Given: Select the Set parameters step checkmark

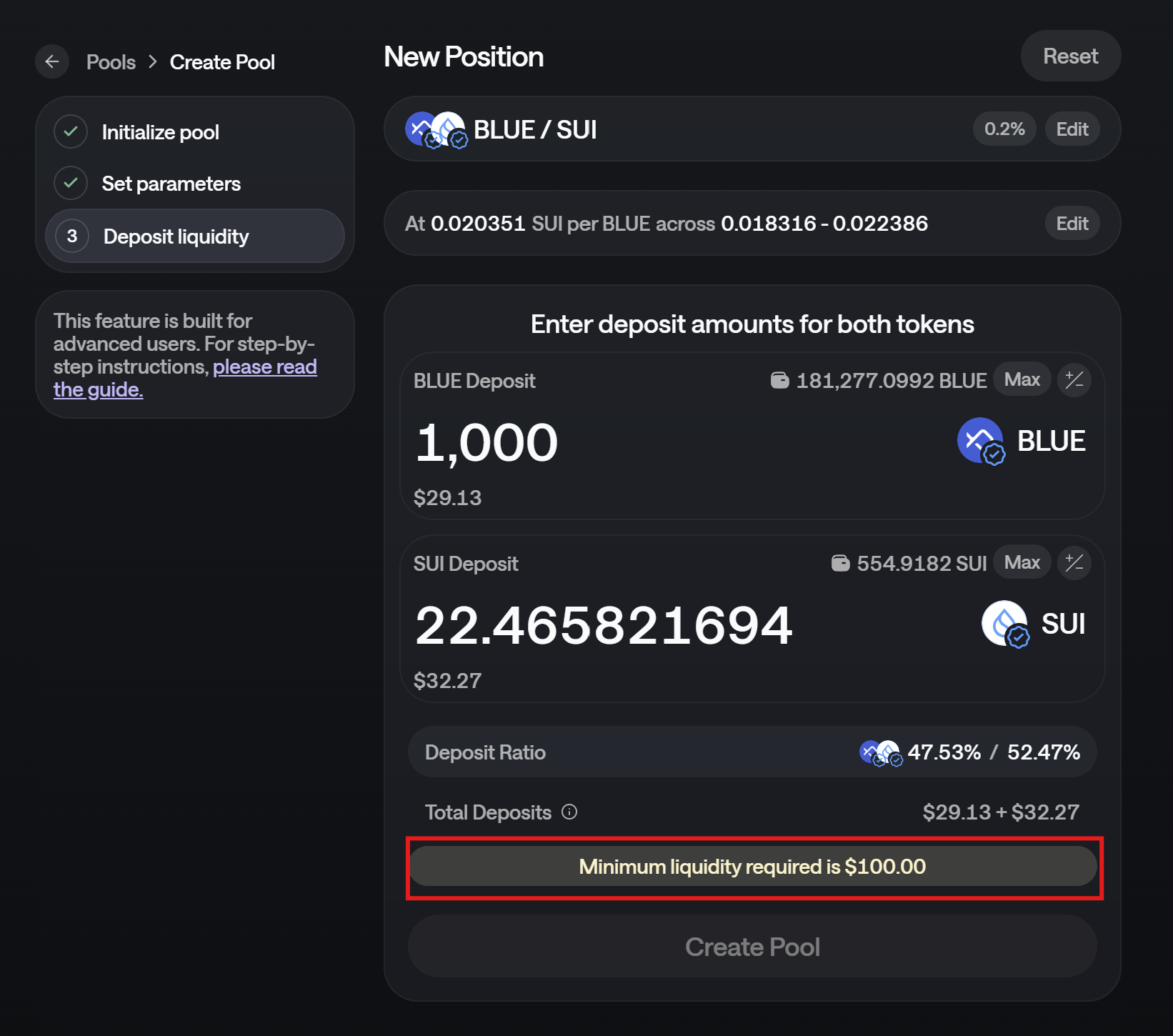Looking at the screenshot, I should click(71, 184).
